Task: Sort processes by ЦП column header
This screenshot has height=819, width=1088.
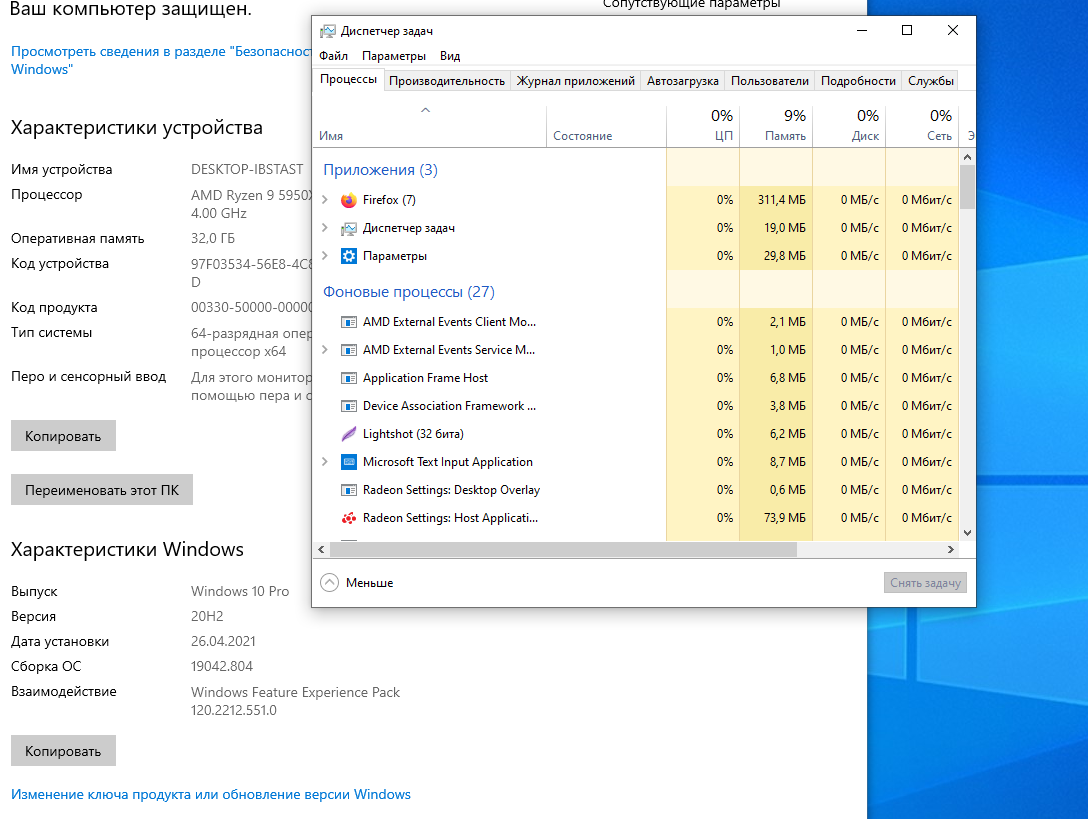Action: (703, 126)
